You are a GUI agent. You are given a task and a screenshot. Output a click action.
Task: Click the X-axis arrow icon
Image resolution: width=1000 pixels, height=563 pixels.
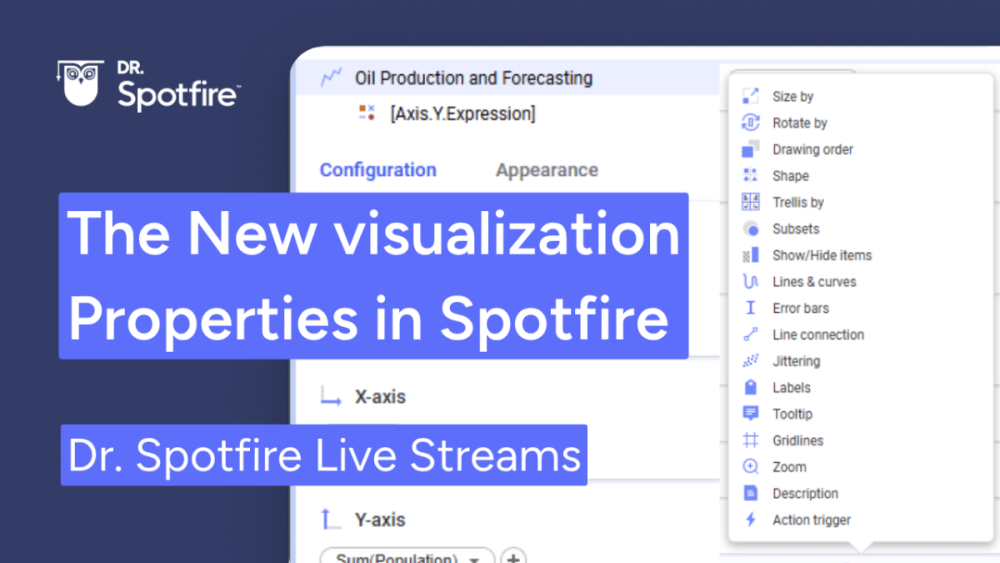click(330, 397)
